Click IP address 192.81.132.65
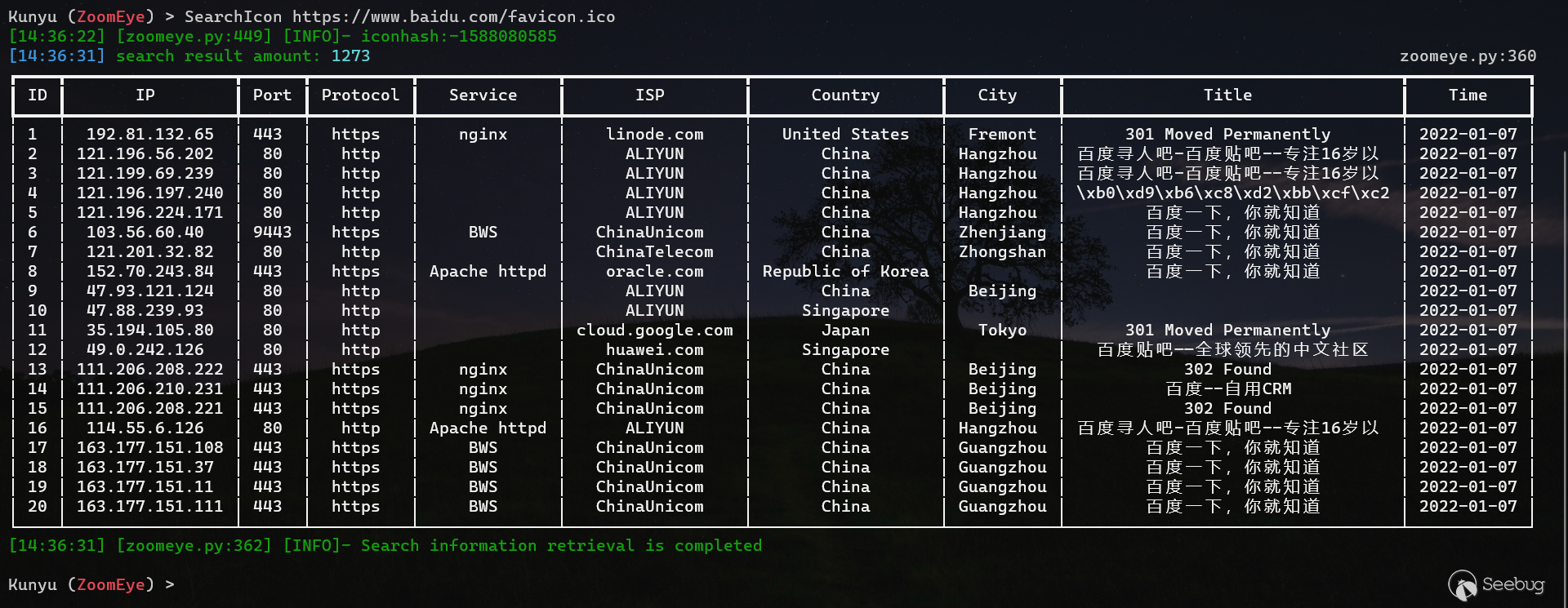1568x608 pixels. [149, 134]
